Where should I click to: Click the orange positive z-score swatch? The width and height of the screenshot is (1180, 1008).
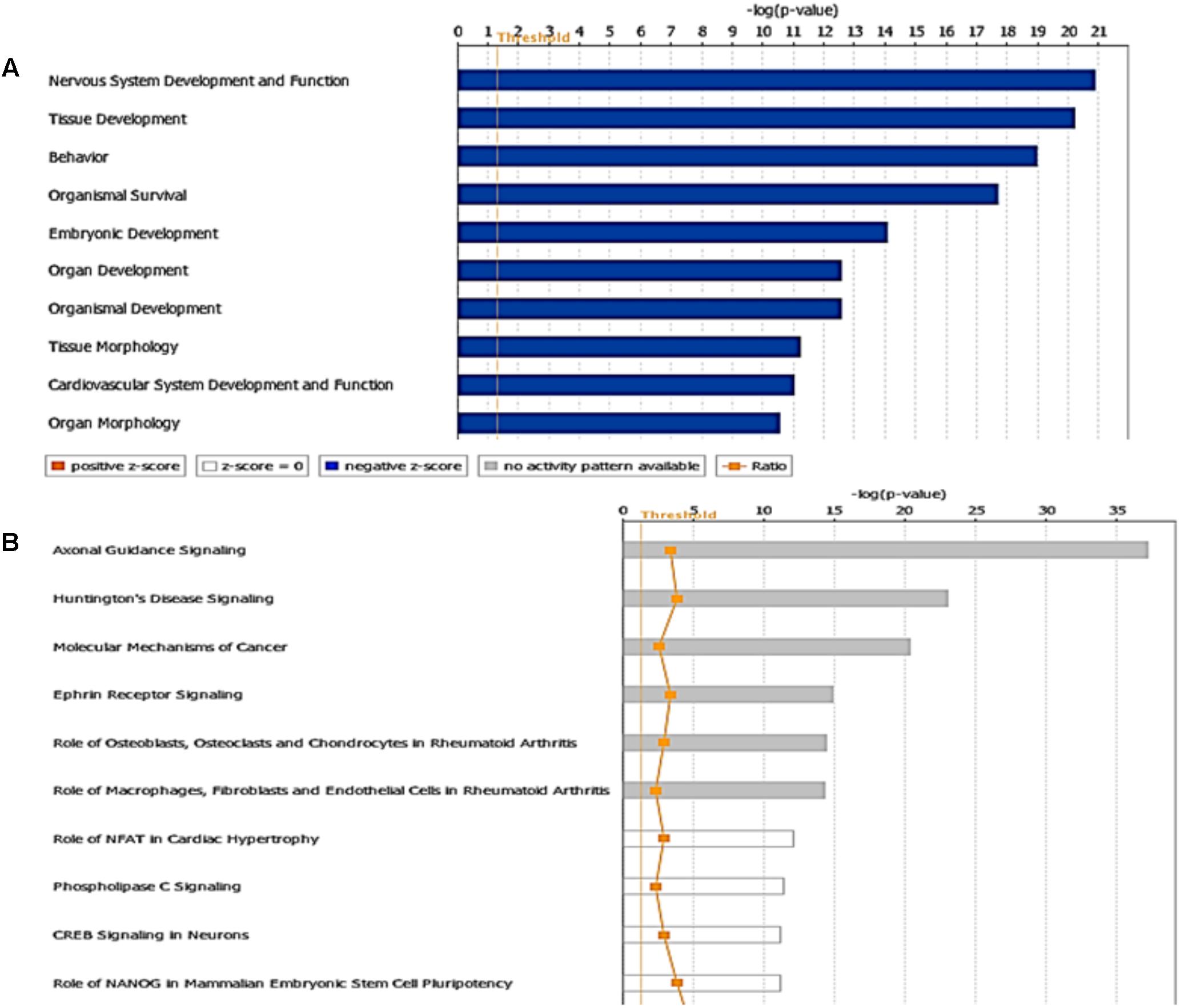pyautogui.click(x=58, y=466)
